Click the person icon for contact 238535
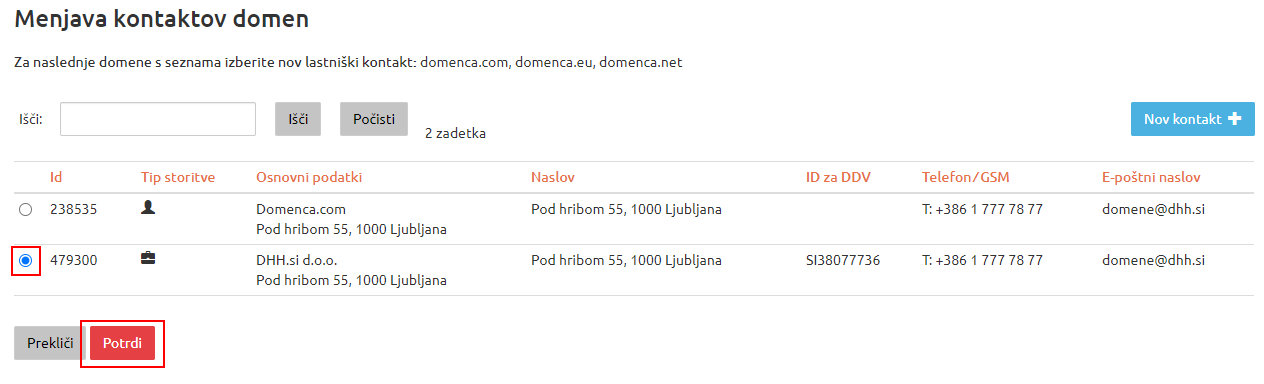This screenshot has height=384, width=1264. tap(148, 208)
